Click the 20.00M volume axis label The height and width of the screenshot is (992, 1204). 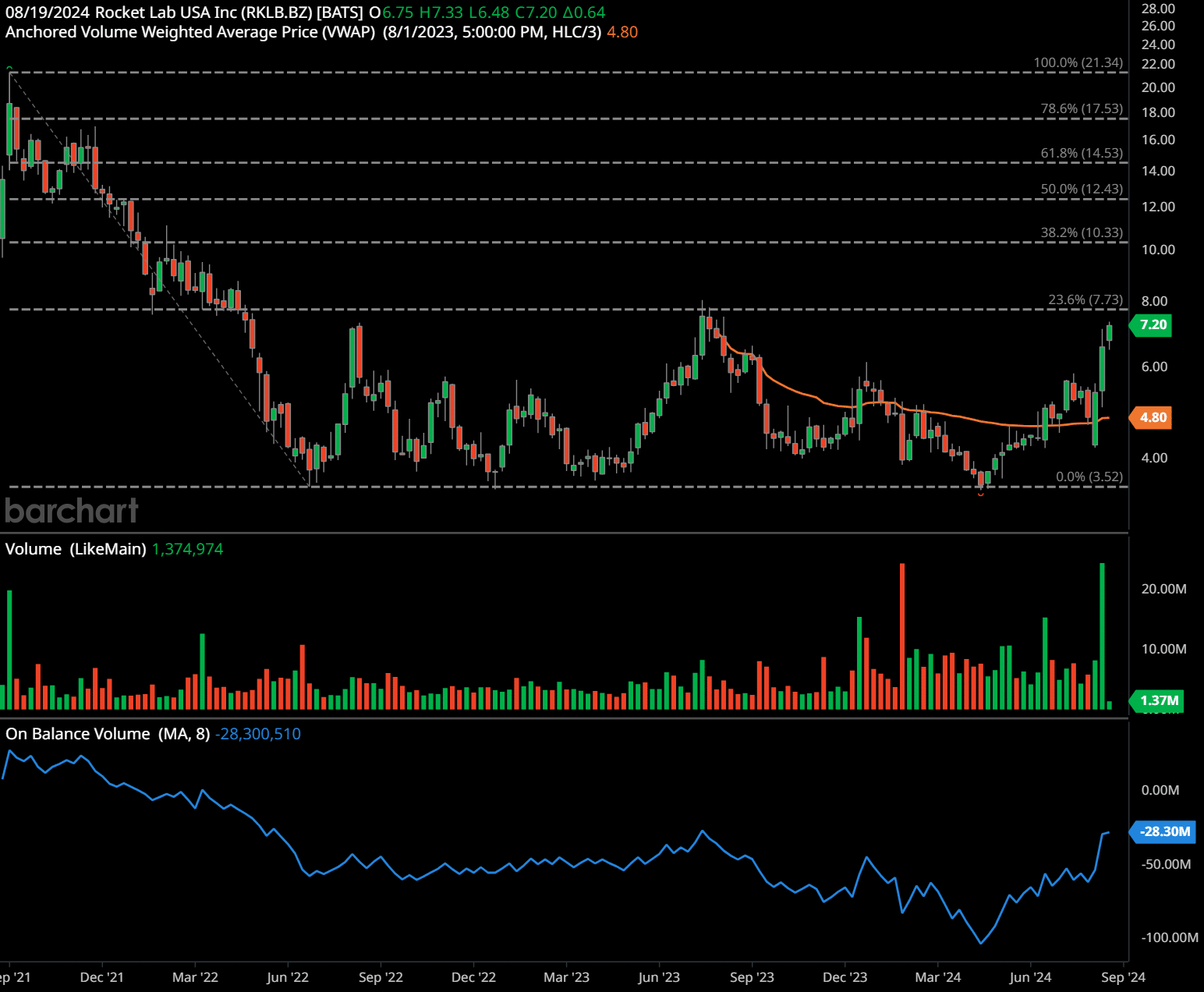click(1163, 589)
